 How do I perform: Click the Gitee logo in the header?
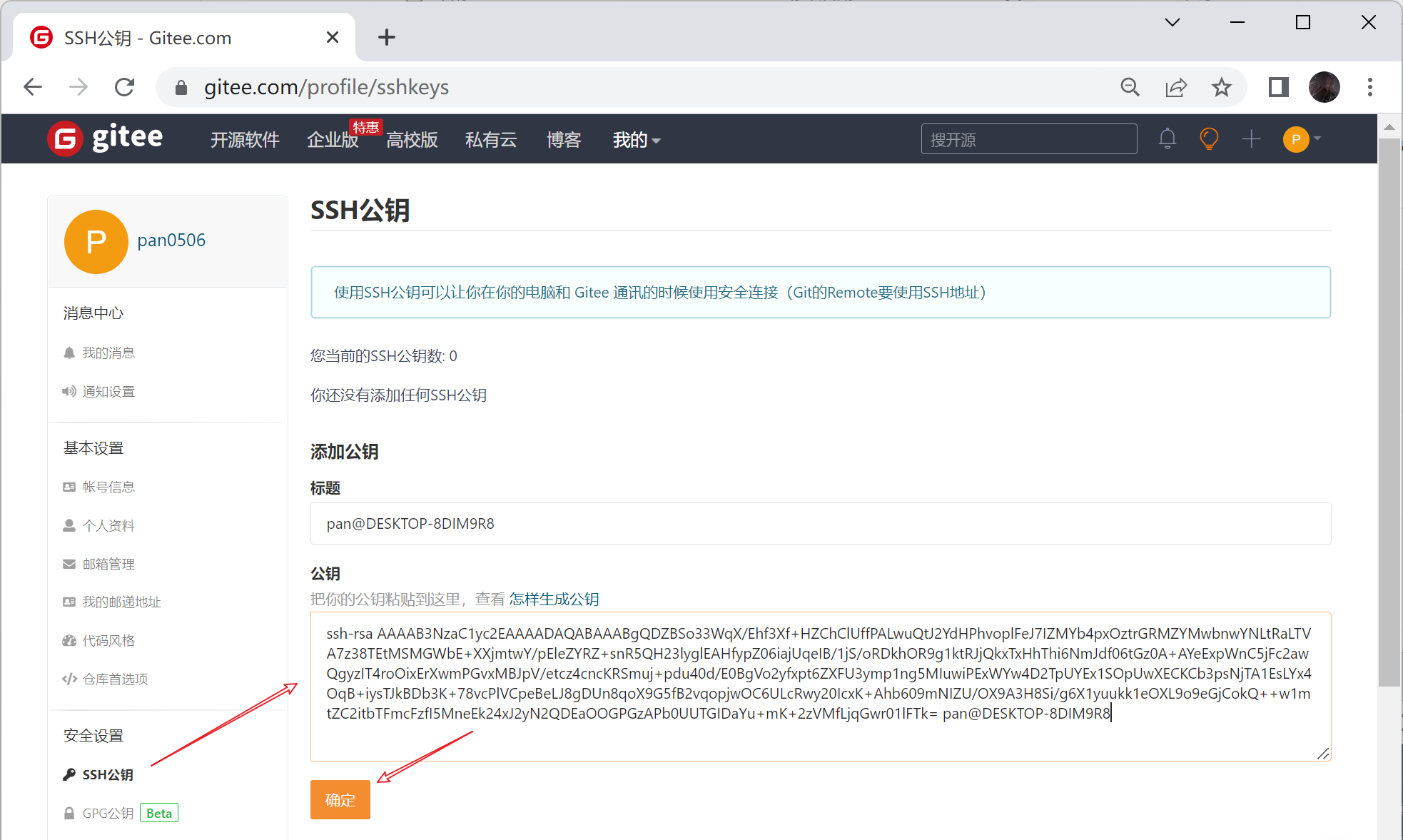click(106, 138)
